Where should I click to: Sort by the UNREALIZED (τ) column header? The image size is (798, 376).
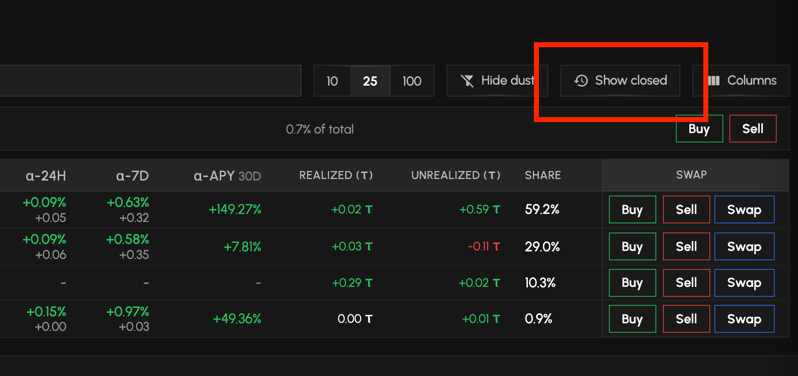[456, 176]
